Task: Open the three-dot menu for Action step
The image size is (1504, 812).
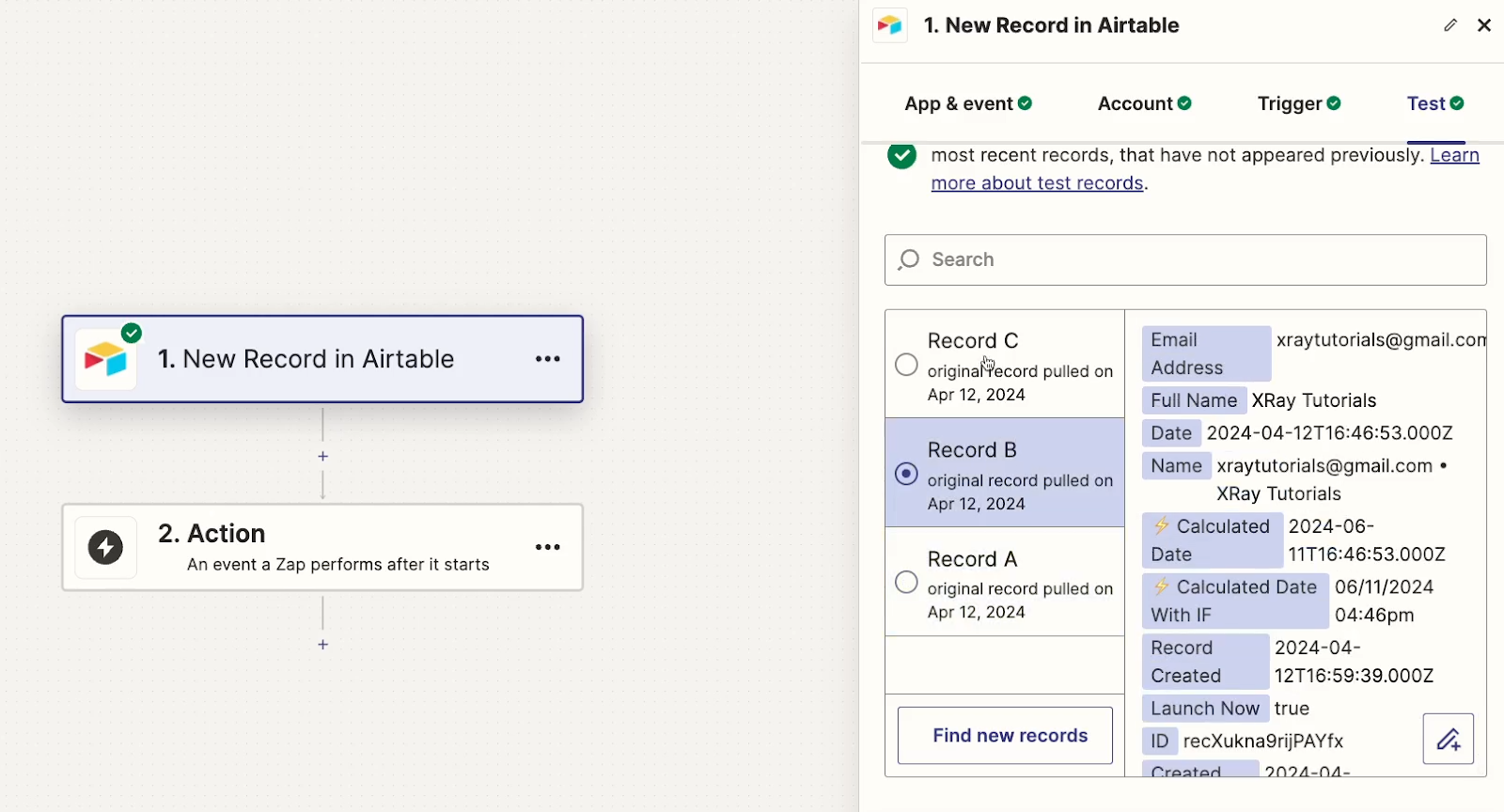Action: [x=548, y=547]
